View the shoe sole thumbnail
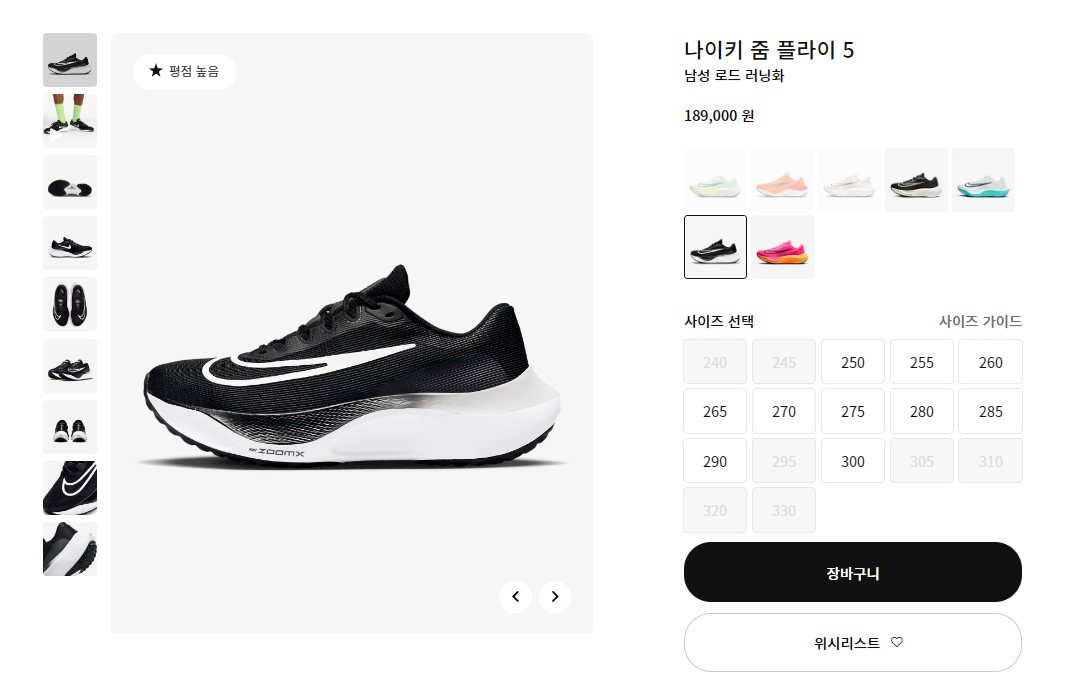1078x690 pixels. click(x=70, y=182)
